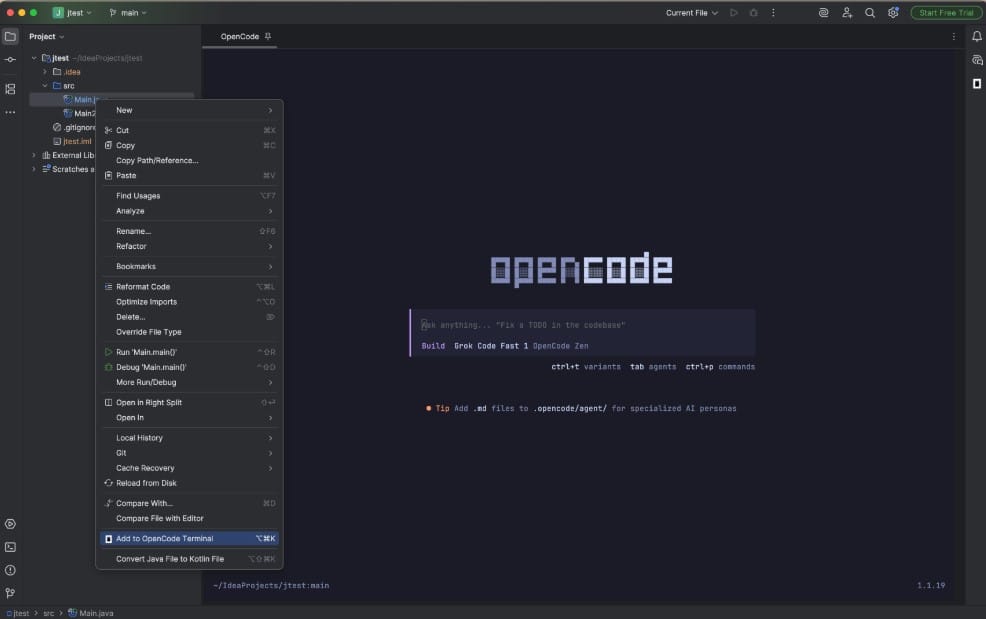Expand Scratches and Consoles node
This screenshot has height=619, width=986.
[x=34, y=169]
